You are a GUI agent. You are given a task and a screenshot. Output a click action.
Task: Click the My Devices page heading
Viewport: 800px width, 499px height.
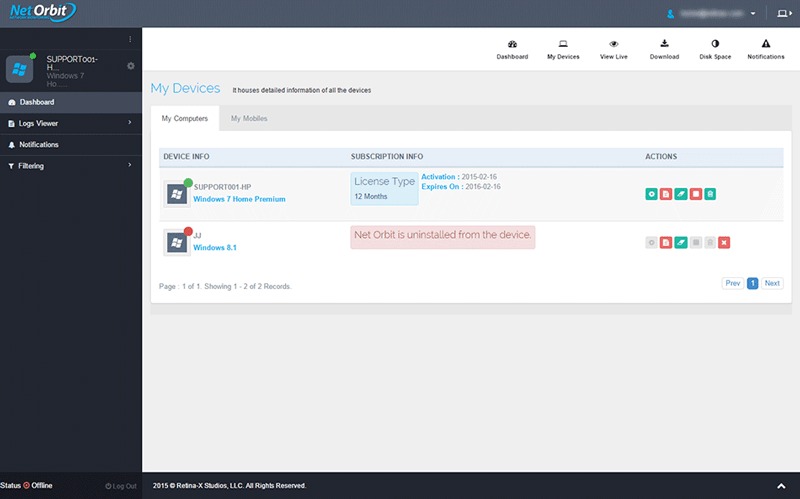tap(185, 88)
